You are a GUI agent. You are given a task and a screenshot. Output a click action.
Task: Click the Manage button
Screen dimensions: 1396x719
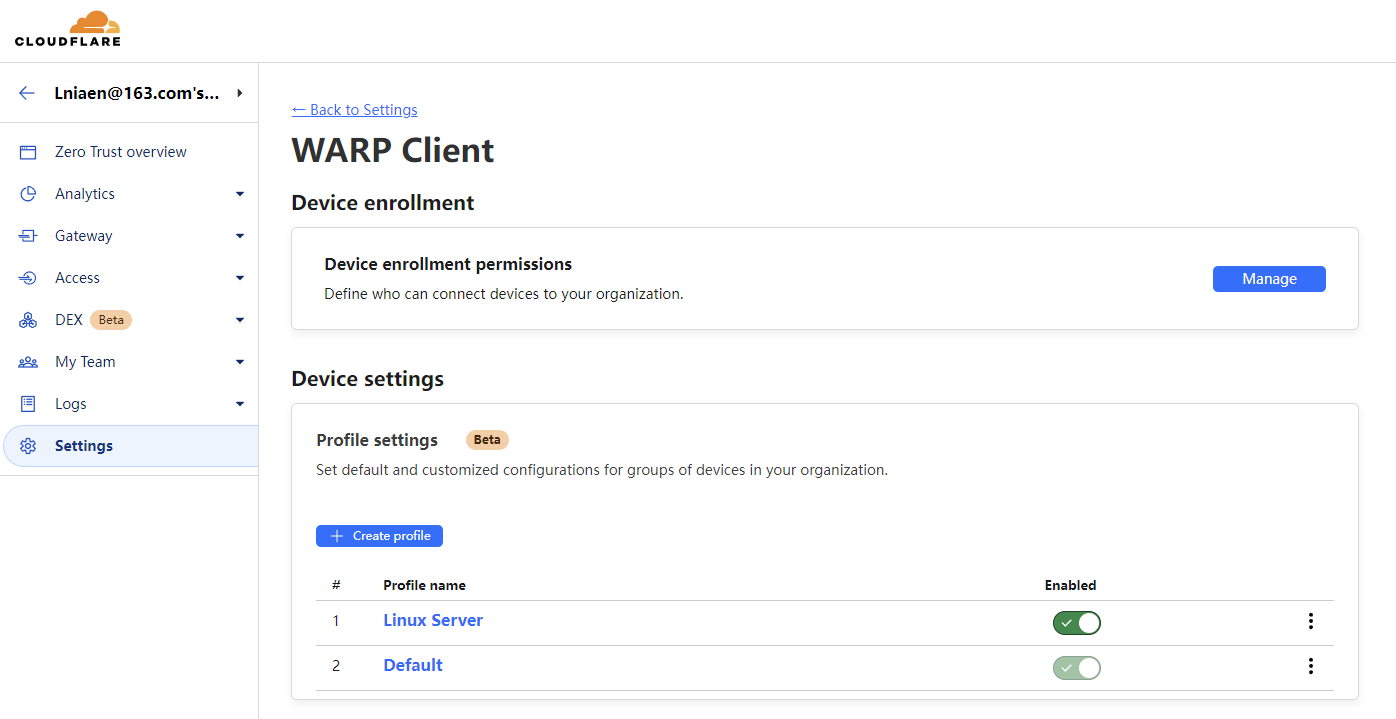click(x=1269, y=279)
